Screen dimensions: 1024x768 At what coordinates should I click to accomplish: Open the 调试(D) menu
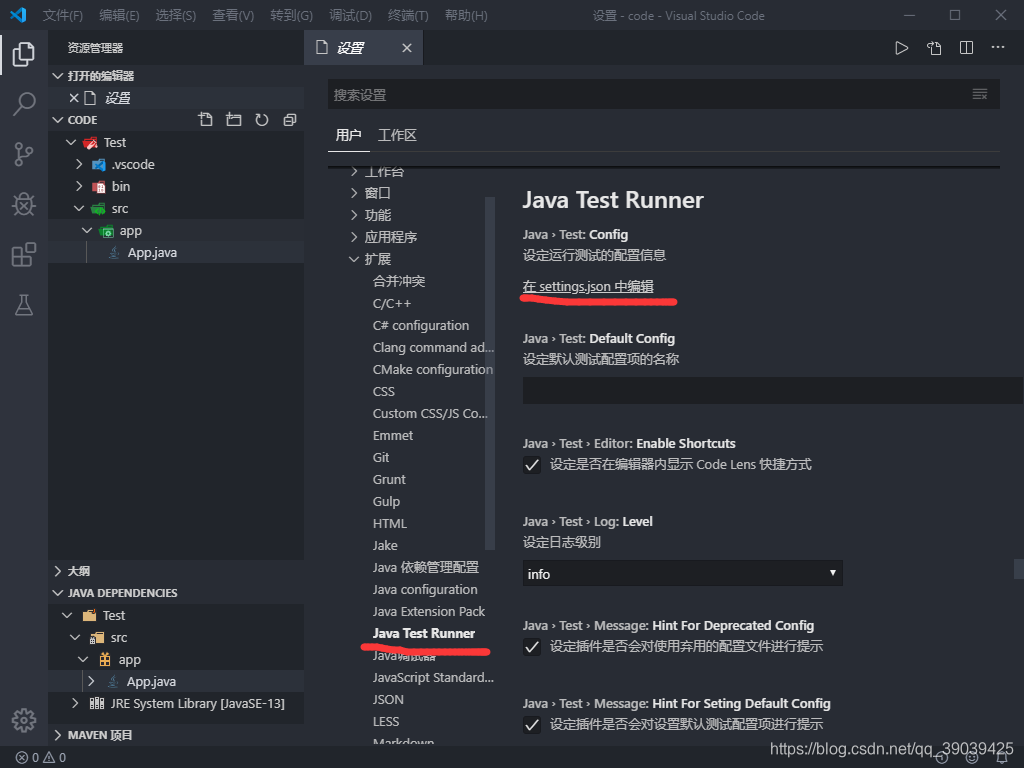coord(351,15)
